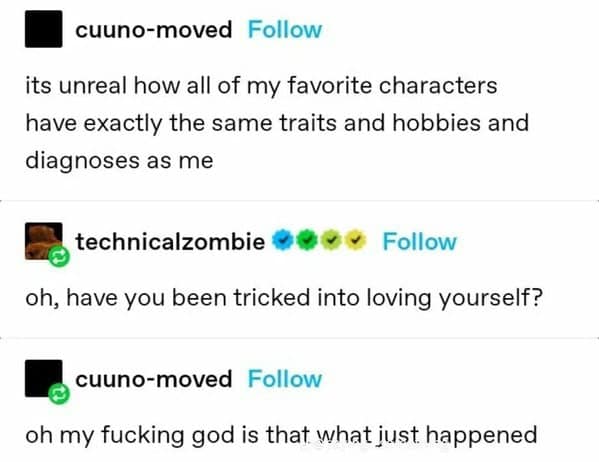Screen dimensions: 599x462
Task: Open cuuno-moved's black avatar on the last reblog
Action: 43,378
